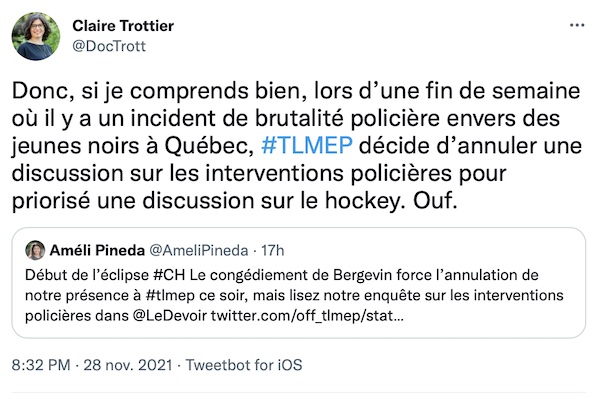Click Améli Pineda's display name

click(97, 250)
